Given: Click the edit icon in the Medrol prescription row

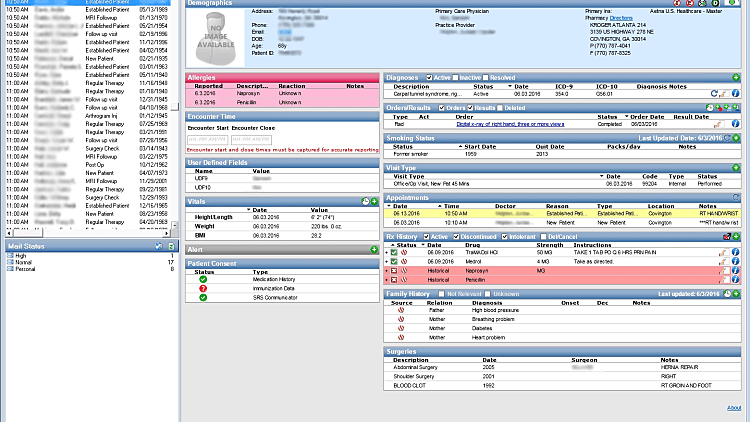Looking at the screenshot, I should (x=722, y=262).
